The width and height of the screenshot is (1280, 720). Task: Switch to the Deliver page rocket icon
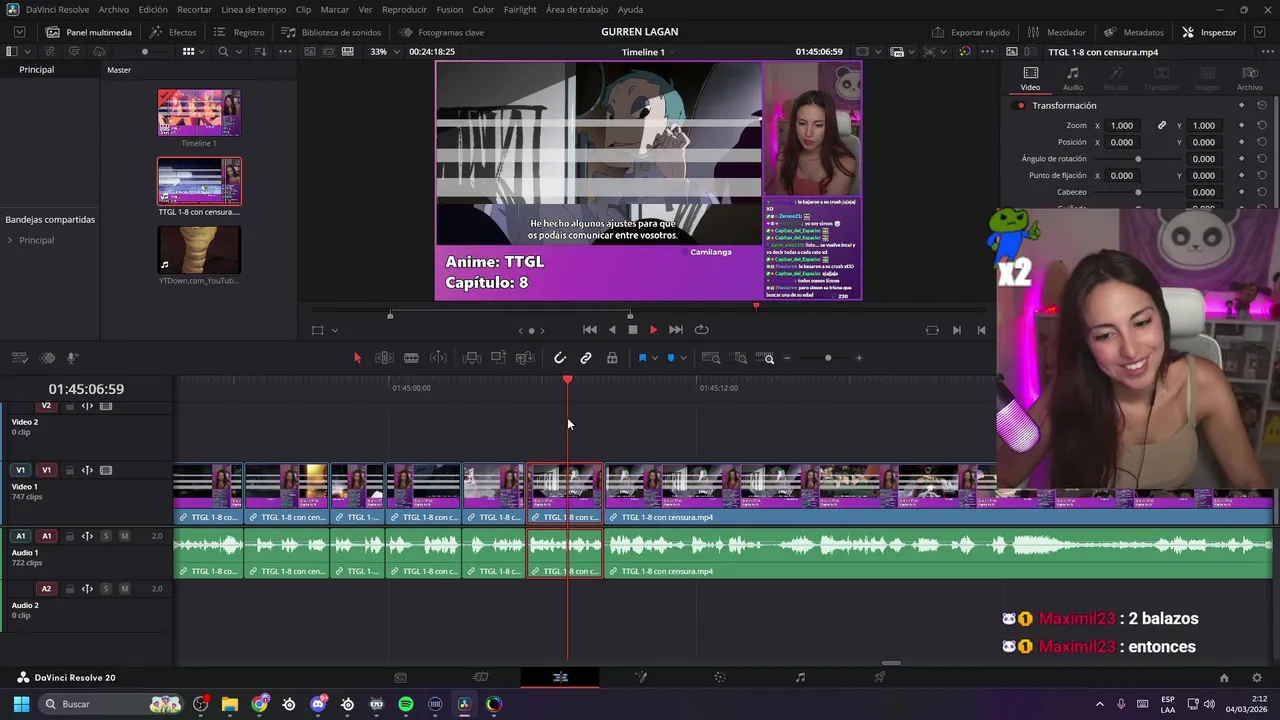click(880, 677)
